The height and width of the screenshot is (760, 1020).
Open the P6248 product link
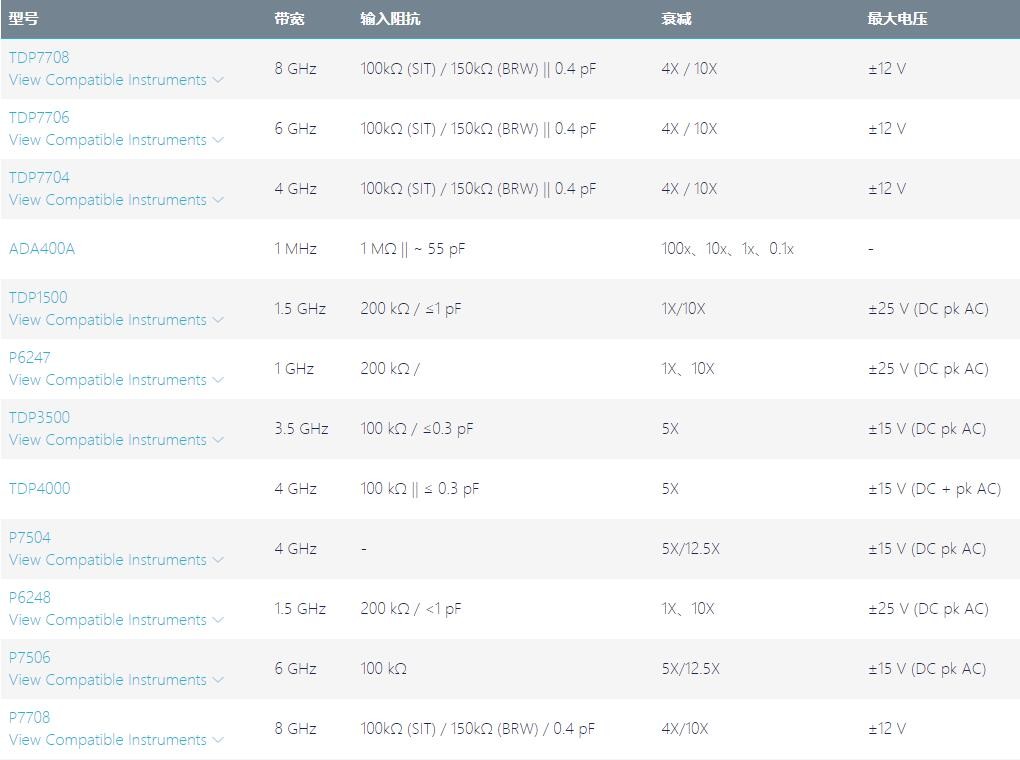(x=29, y=597)
